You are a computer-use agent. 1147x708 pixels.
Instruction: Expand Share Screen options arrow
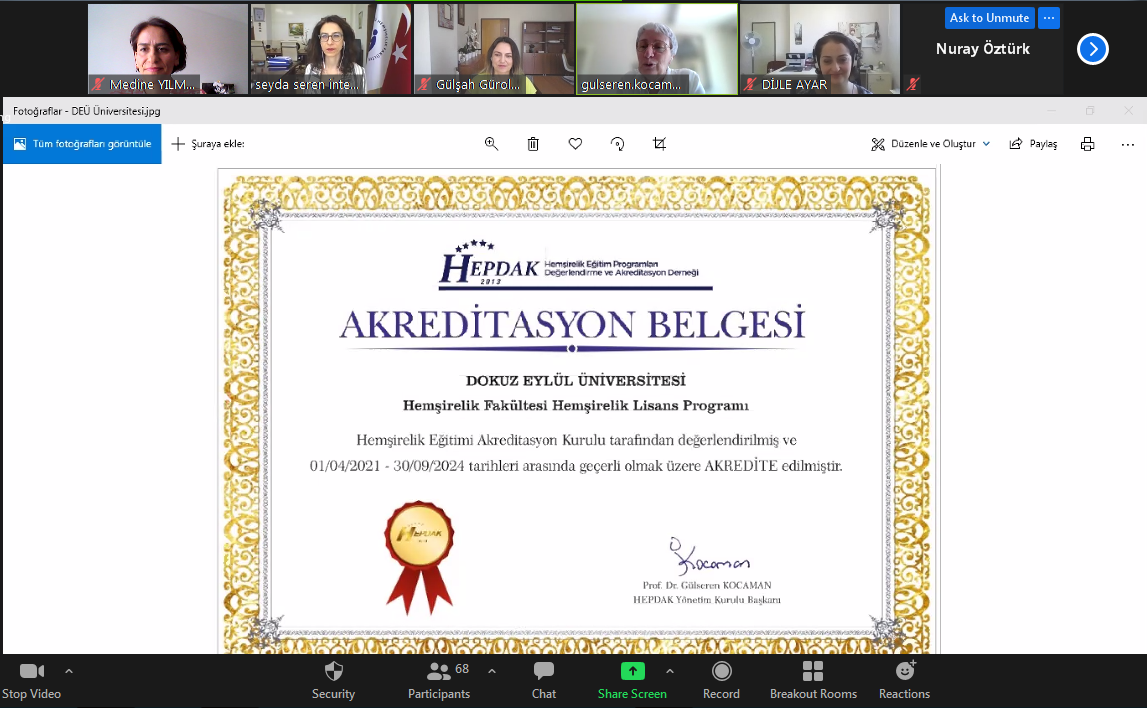(670, 671)
